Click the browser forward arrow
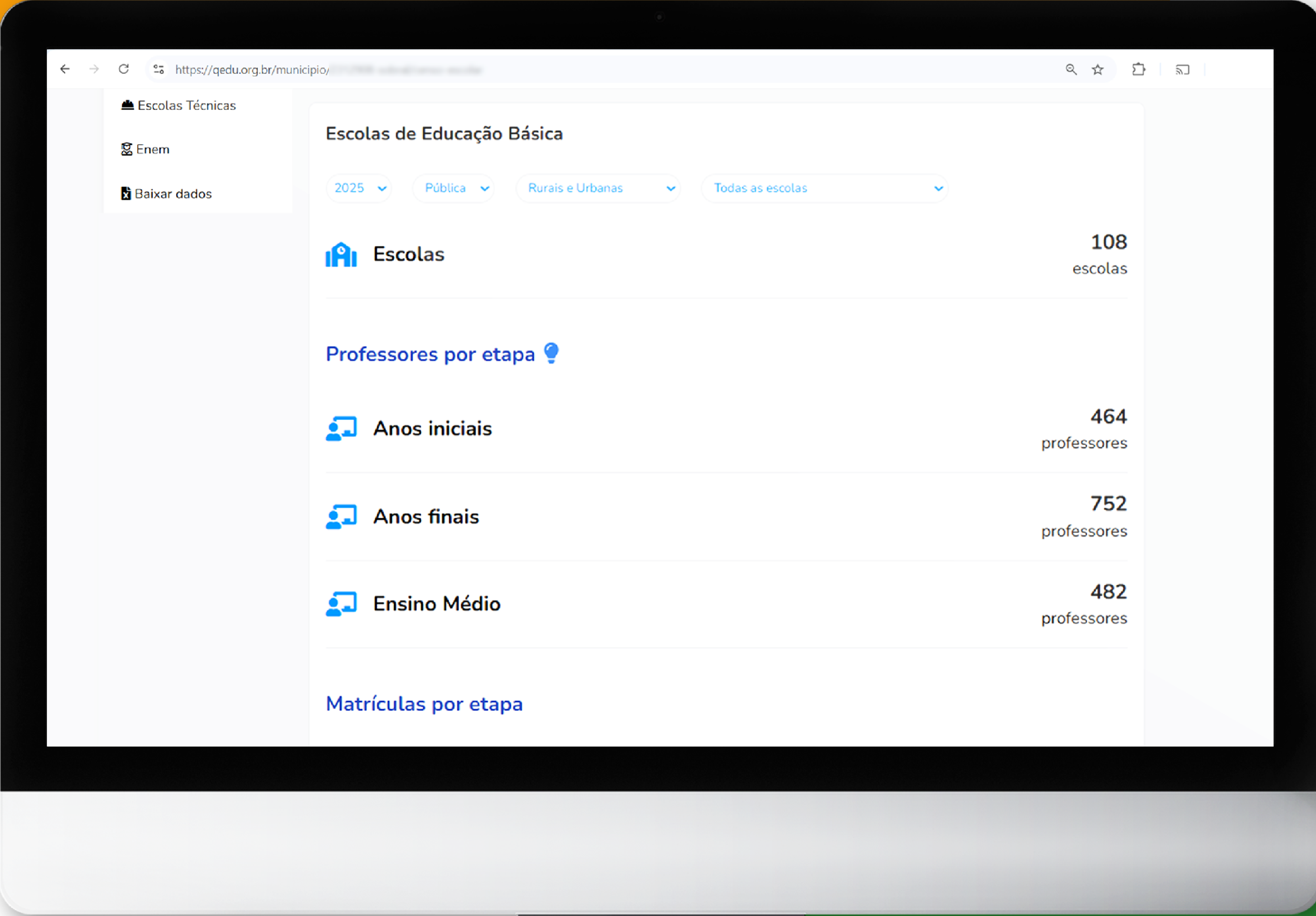 pyautogui.click(x=94, y=69)
